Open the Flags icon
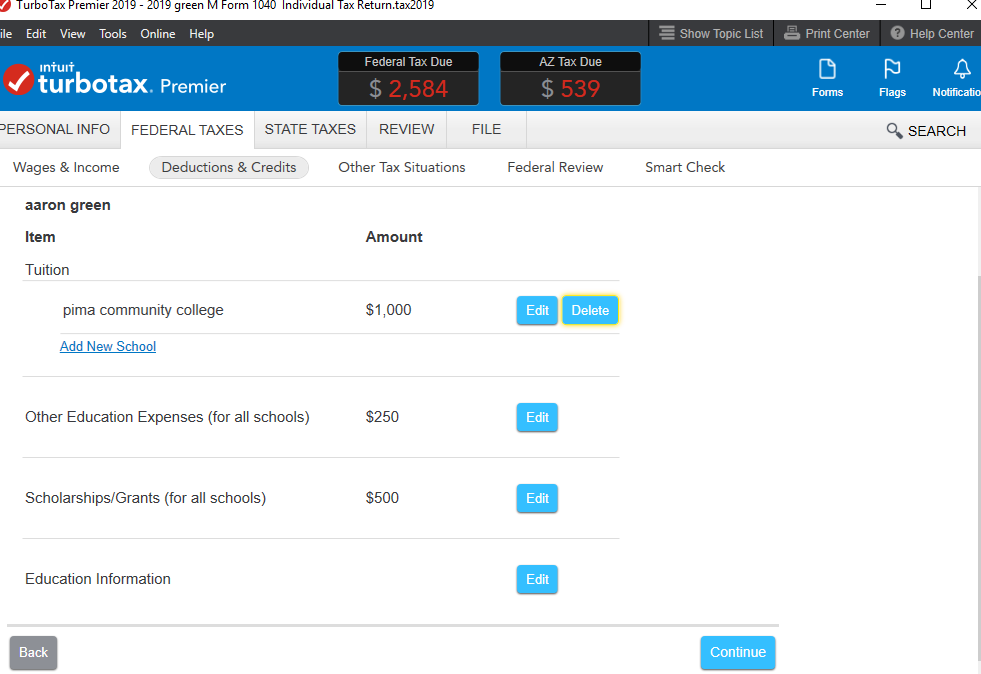 892,78
